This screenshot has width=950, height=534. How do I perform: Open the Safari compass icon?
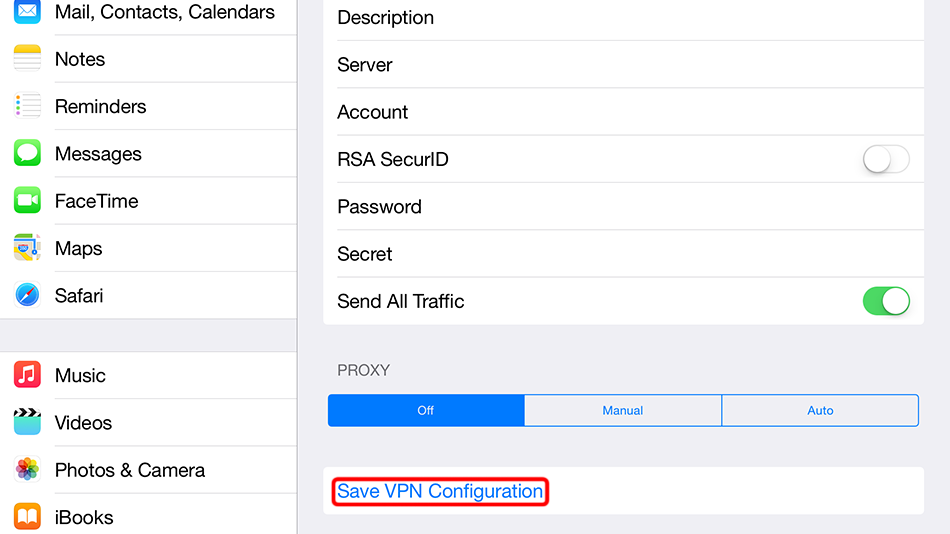click(27, 296)
